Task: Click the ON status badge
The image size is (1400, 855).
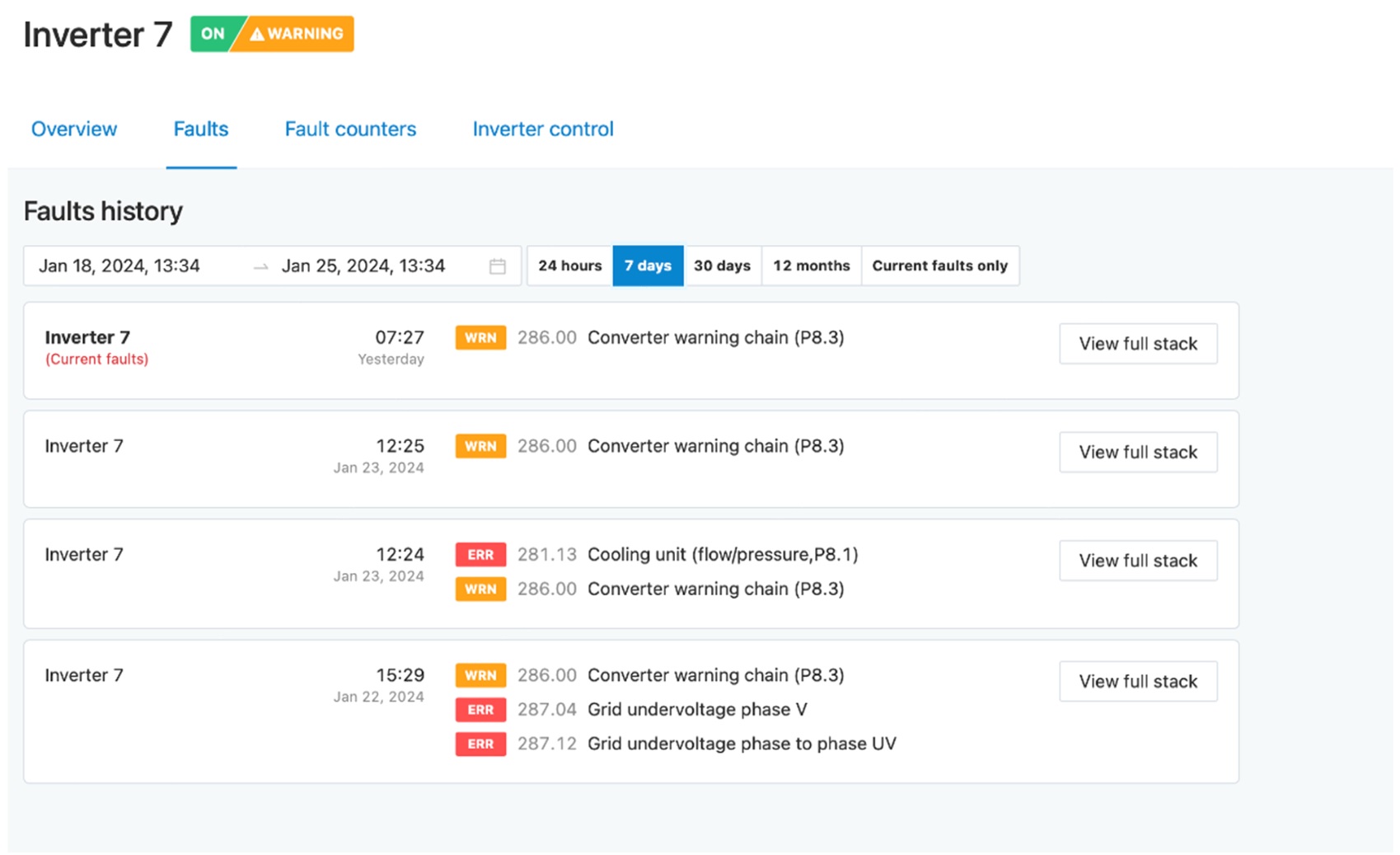Action: click(x=213, y=34)
